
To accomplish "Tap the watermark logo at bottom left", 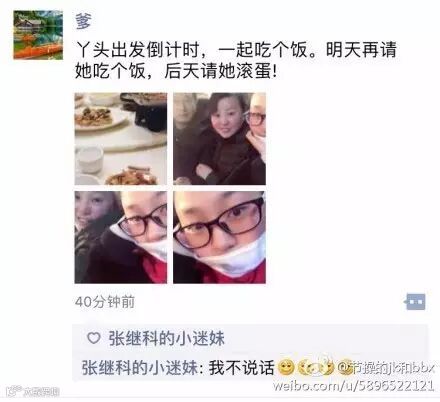I will click(x=32, y=391).
